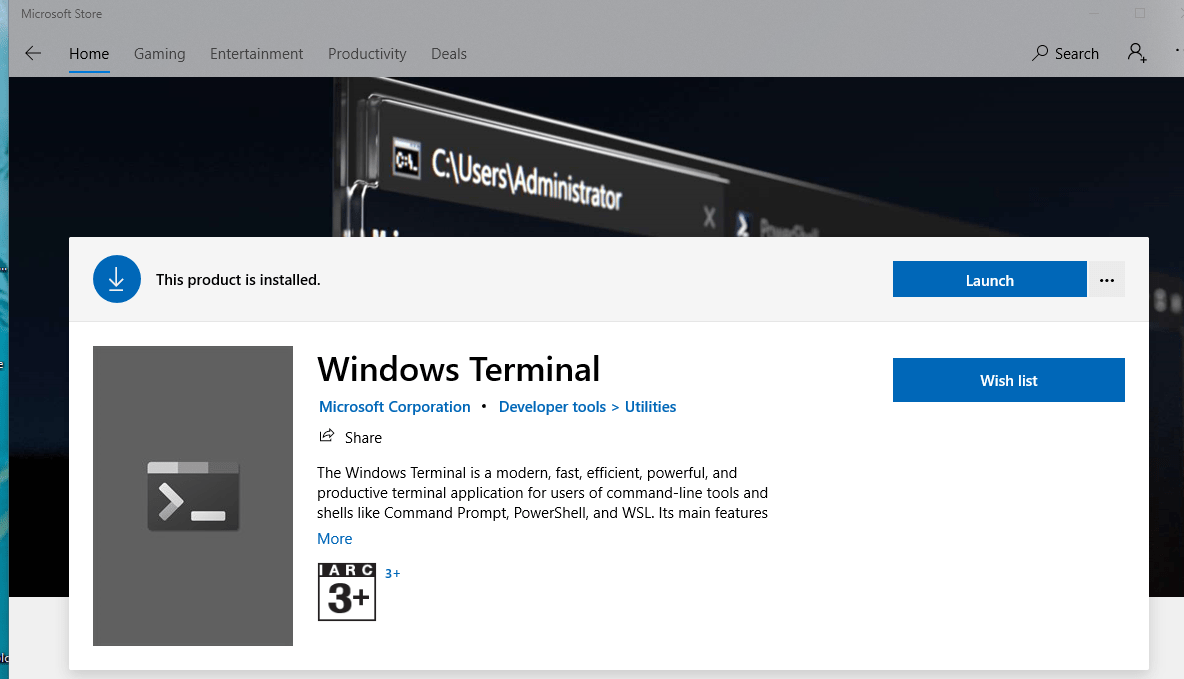The height and width of the screenshot is (679, 1184).
Task: Click the Share icon
Action: tap(326, 436)
